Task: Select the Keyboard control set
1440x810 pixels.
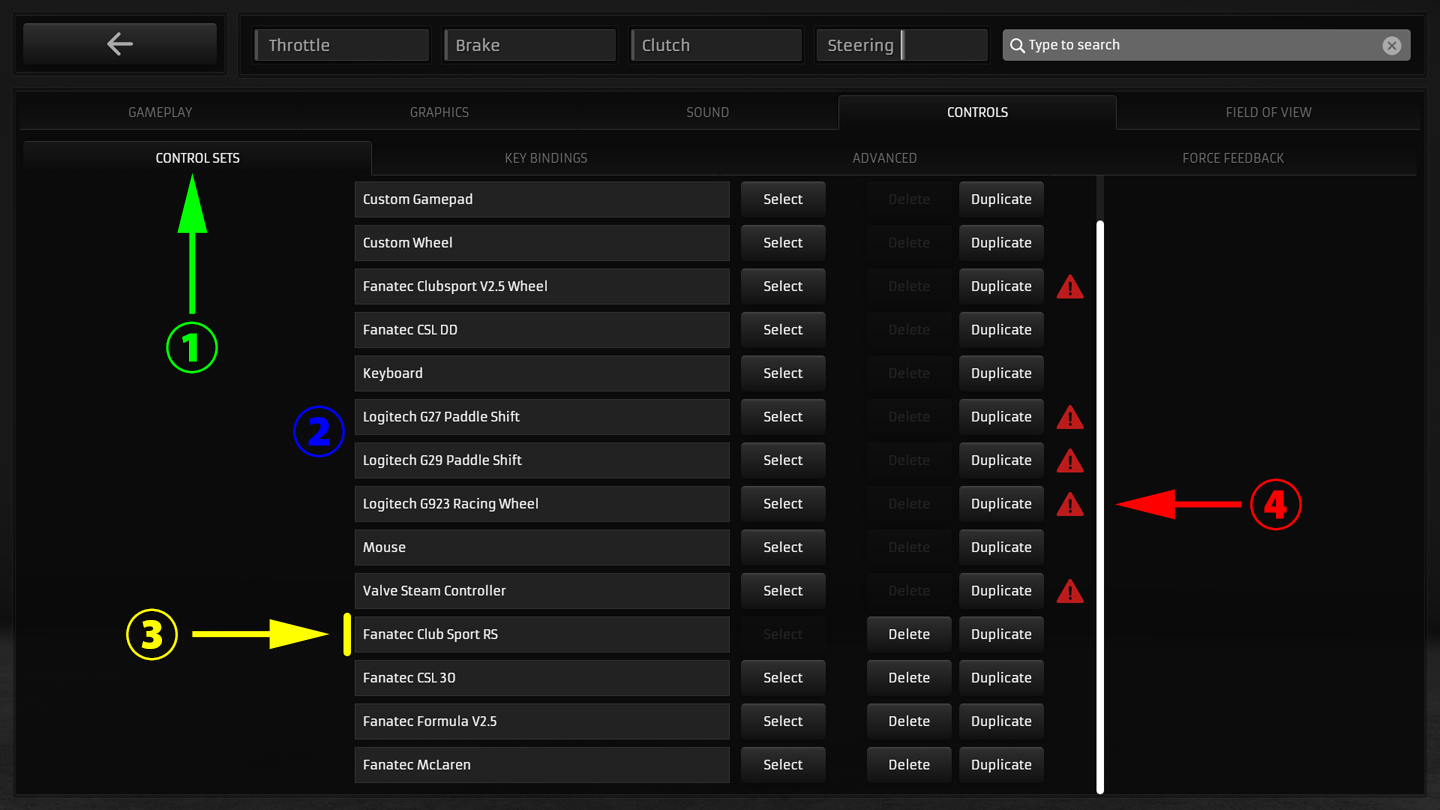Action: (783, 373)
